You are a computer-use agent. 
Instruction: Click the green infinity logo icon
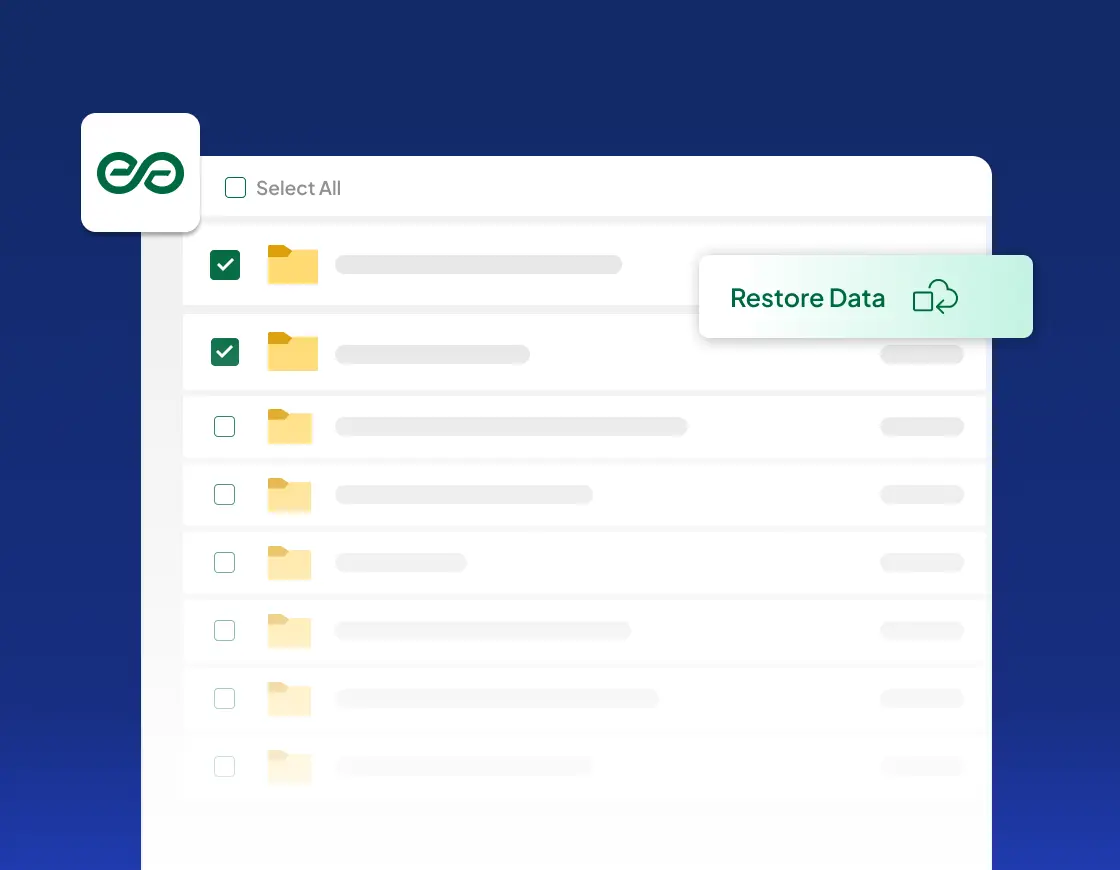[x=140, y=173]
